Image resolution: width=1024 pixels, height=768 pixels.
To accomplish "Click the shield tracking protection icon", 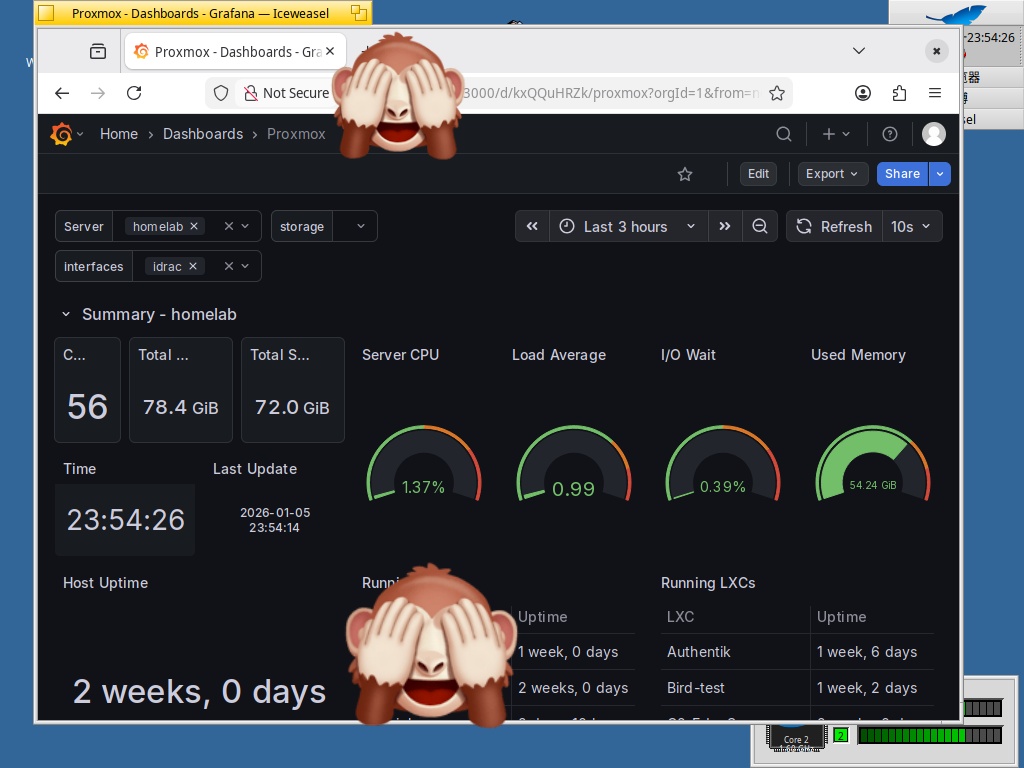I will pyautogui.click(x=221, y=93).
